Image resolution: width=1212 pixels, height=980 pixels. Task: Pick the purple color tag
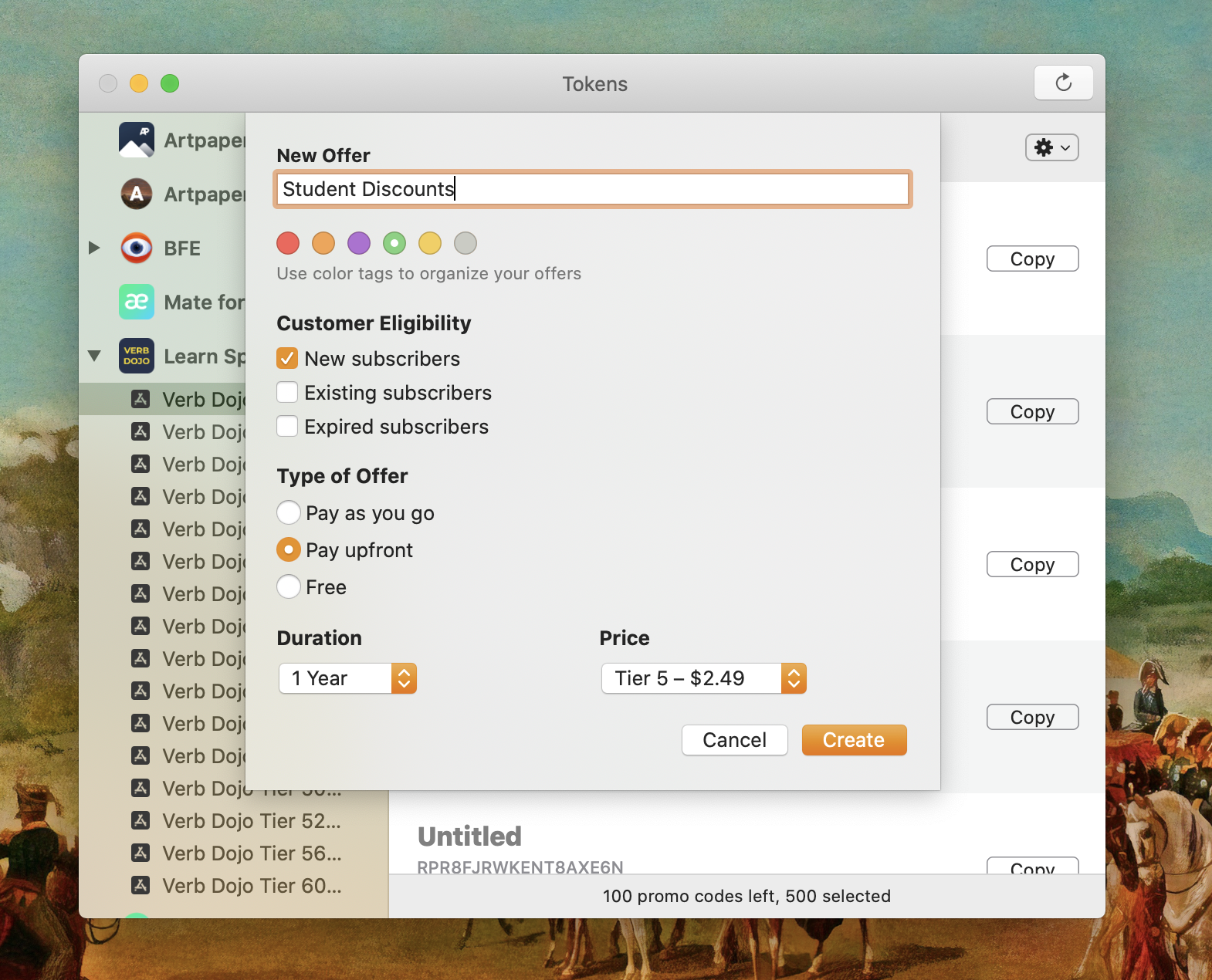[359, 243]
